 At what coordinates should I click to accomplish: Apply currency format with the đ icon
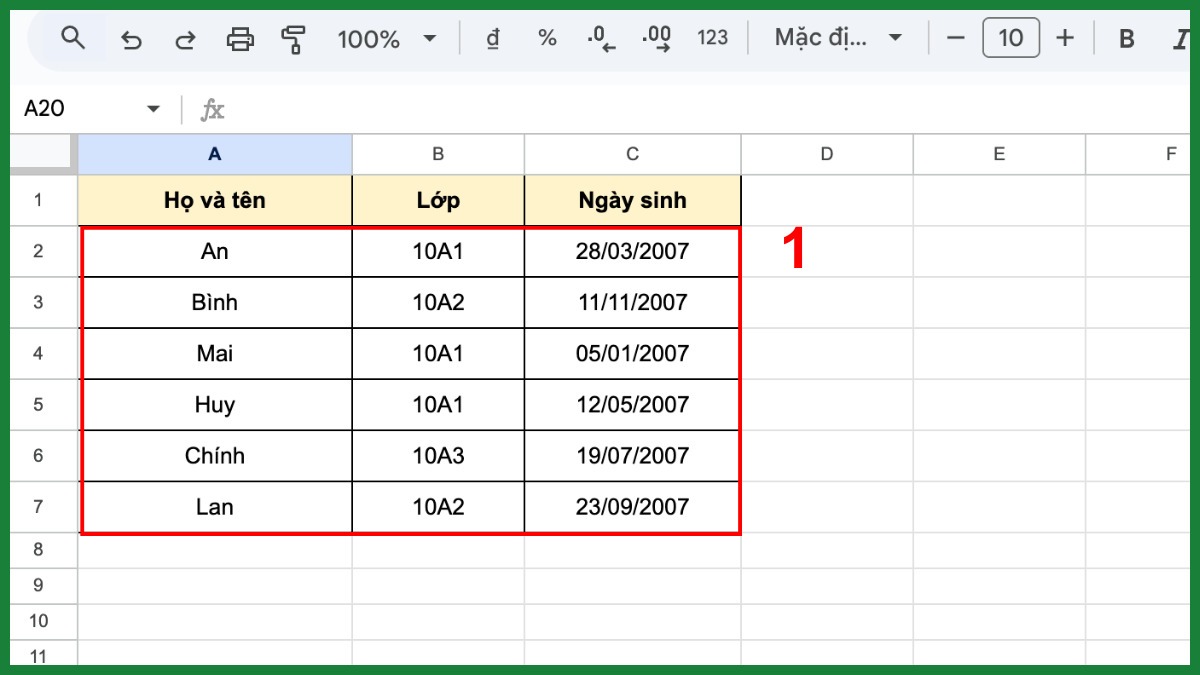(492, 37)
